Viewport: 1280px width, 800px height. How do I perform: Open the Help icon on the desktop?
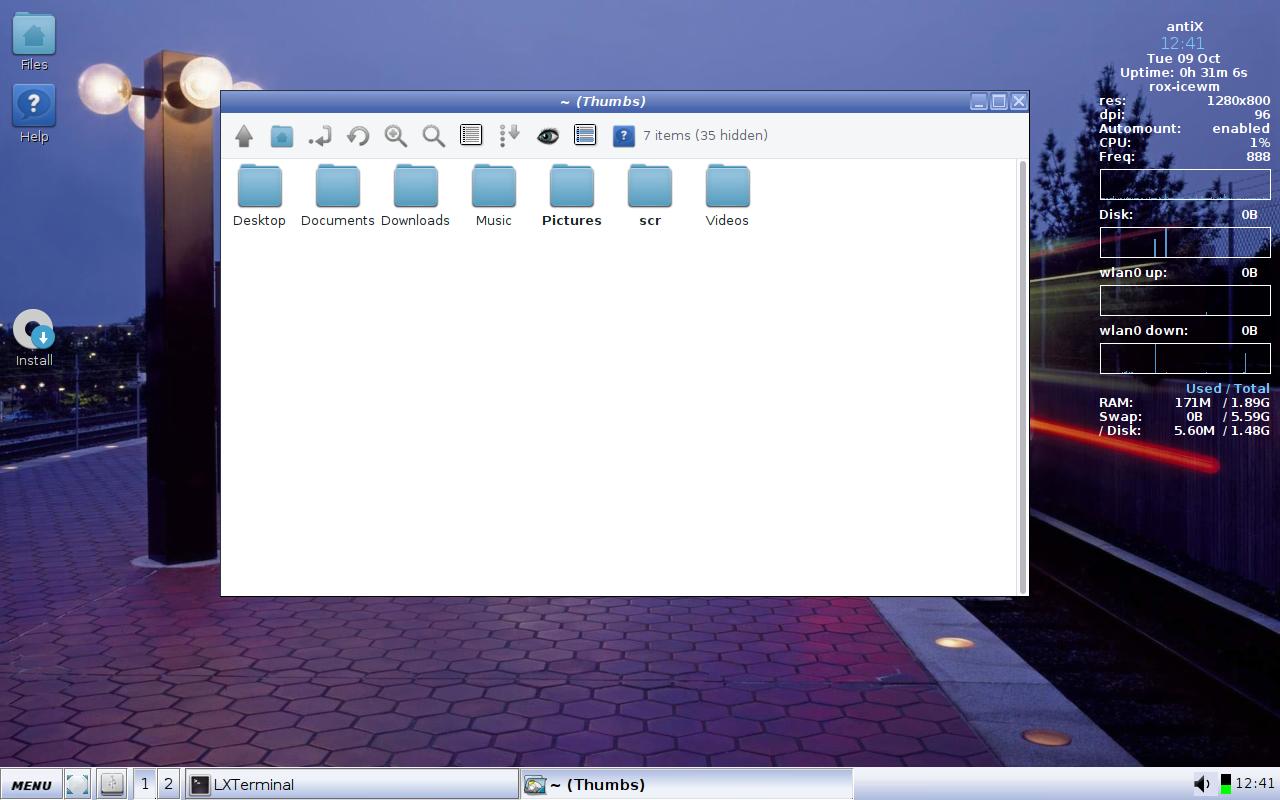pos(33,105)
